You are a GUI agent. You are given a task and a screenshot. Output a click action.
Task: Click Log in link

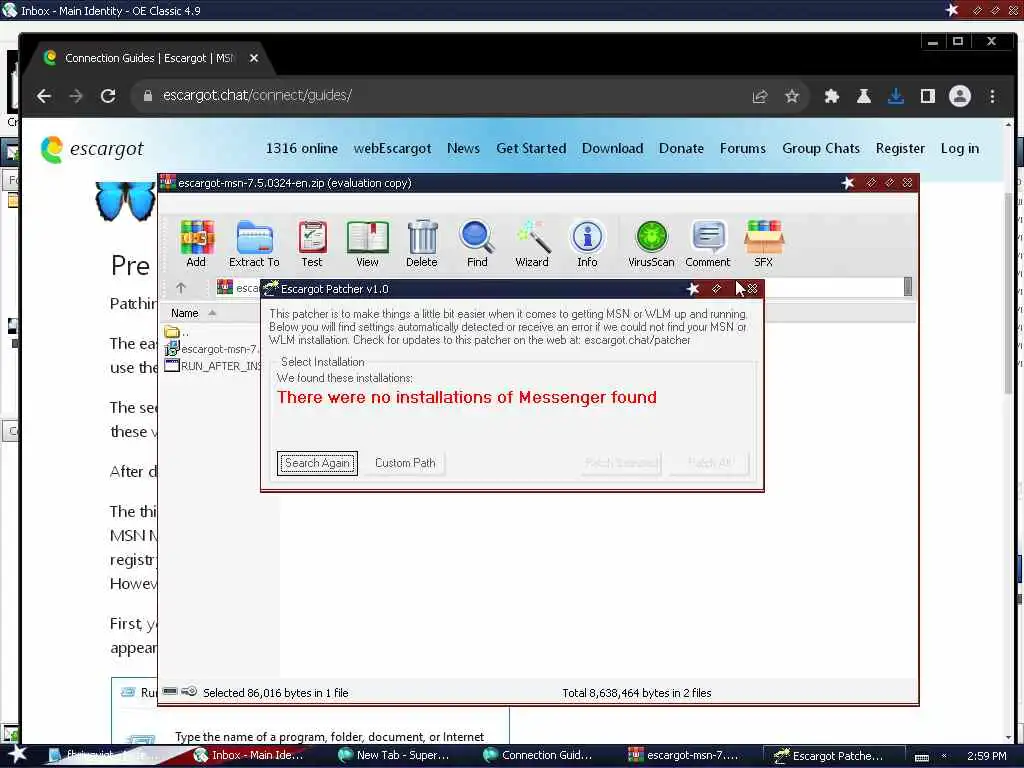(959, 148)
